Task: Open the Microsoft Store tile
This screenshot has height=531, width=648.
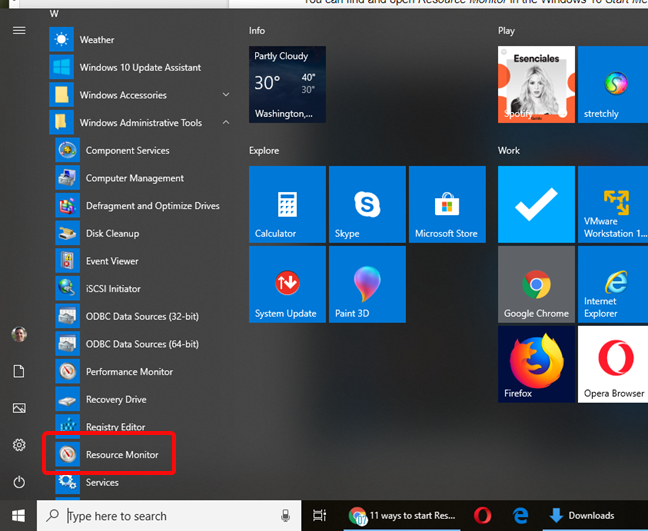Action: [447, 204]
